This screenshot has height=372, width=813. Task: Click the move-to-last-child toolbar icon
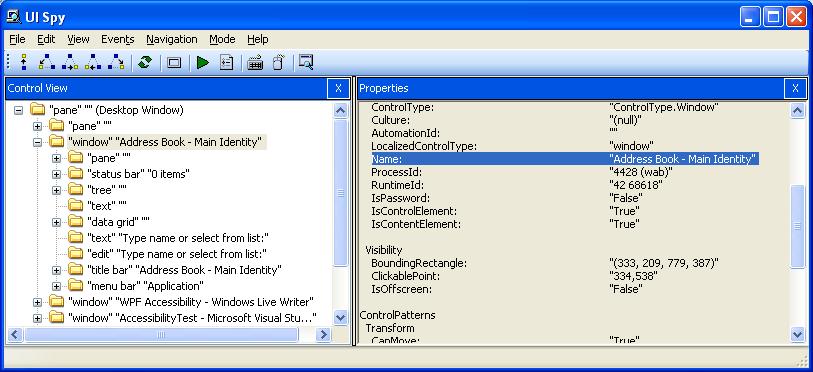tap(116, 63)
